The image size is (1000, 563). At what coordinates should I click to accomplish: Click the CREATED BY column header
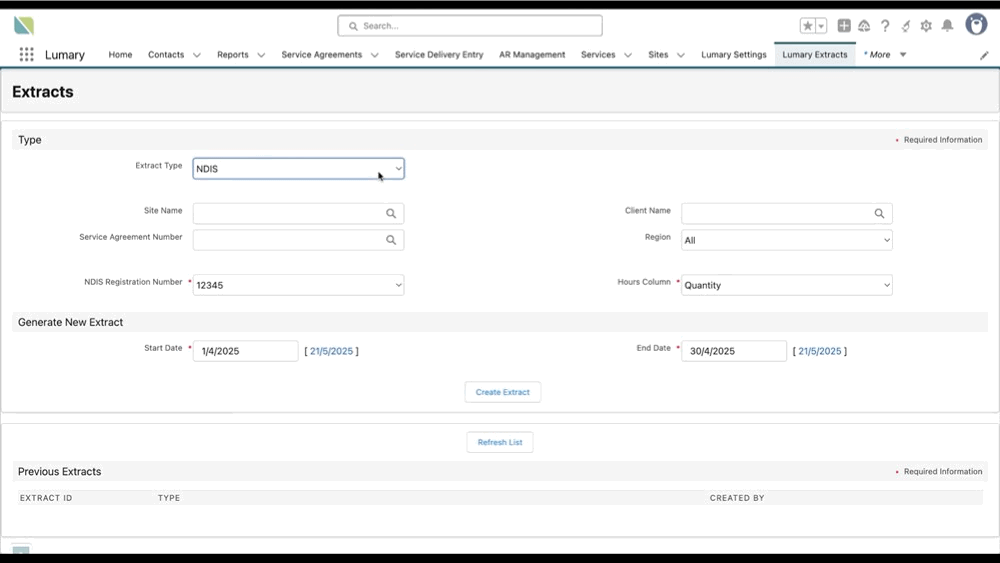(737, 498)
